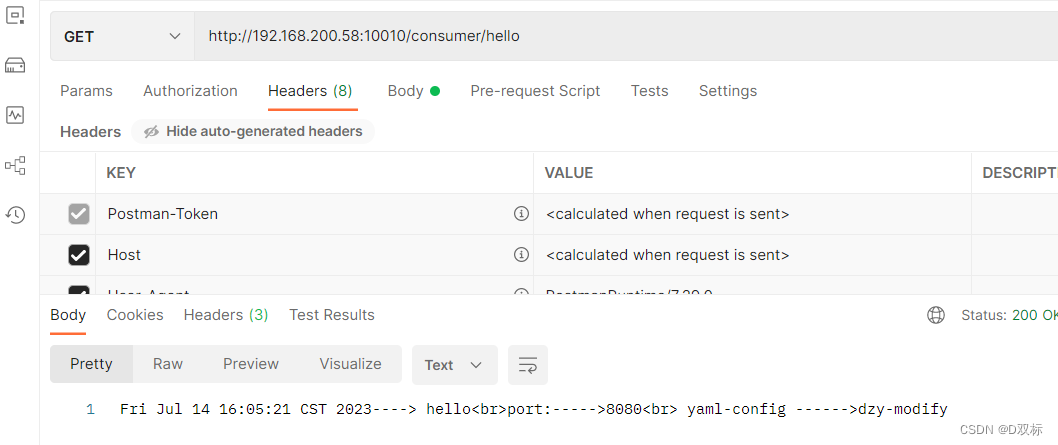This screenshot has height=445, width=1058.
Task: Open the Pre-request Script tab
Action: tap(535, 91)
